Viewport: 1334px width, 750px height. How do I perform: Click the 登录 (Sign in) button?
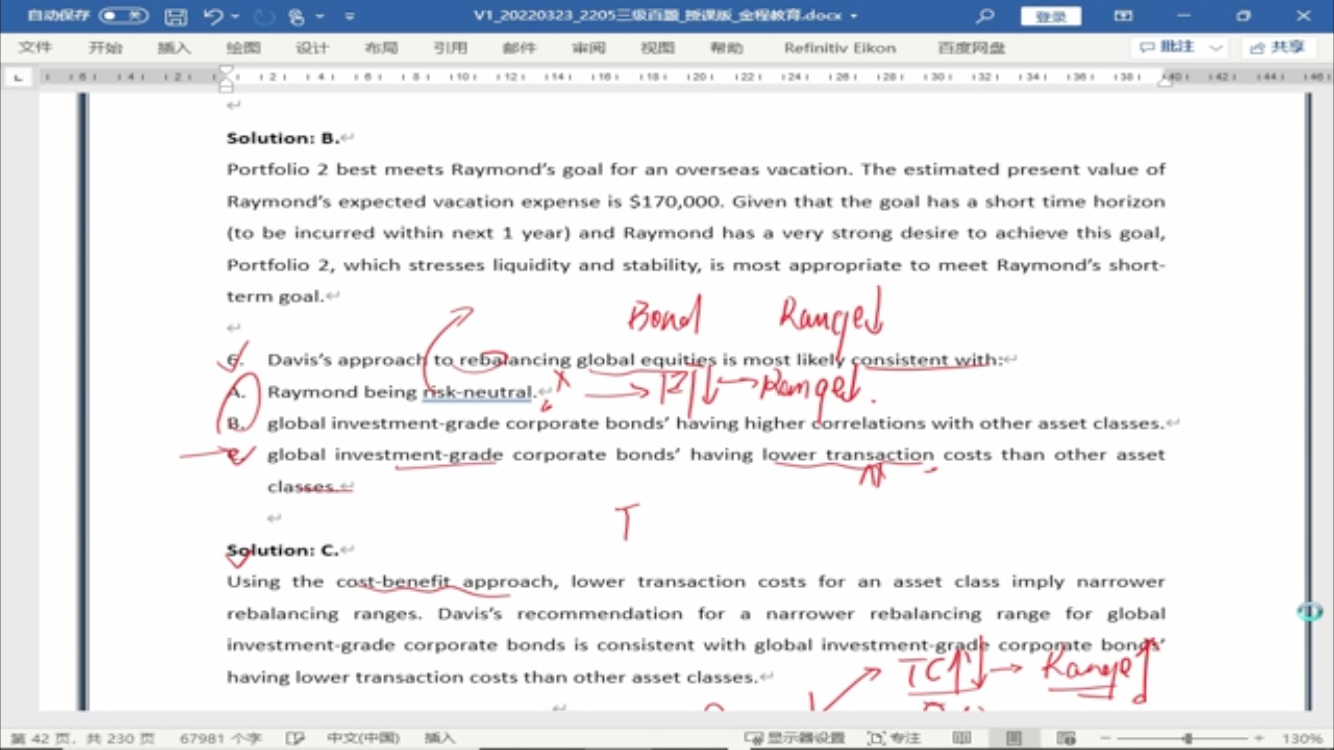pyautogui.click(x=1050, y=16)
